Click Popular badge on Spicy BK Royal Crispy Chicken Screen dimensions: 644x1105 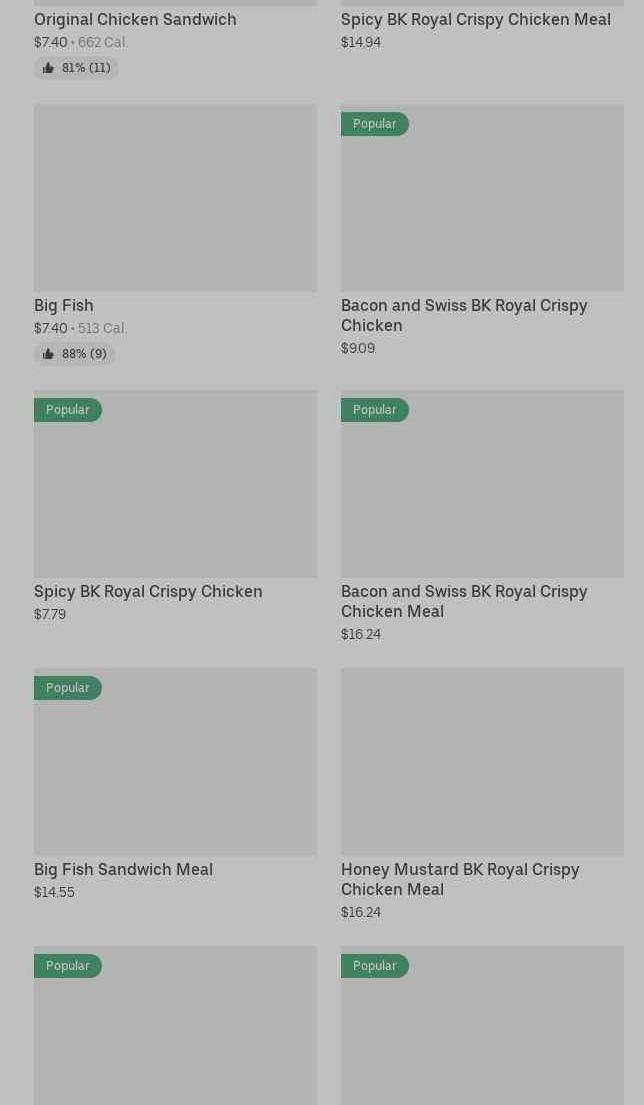(68, 410)
